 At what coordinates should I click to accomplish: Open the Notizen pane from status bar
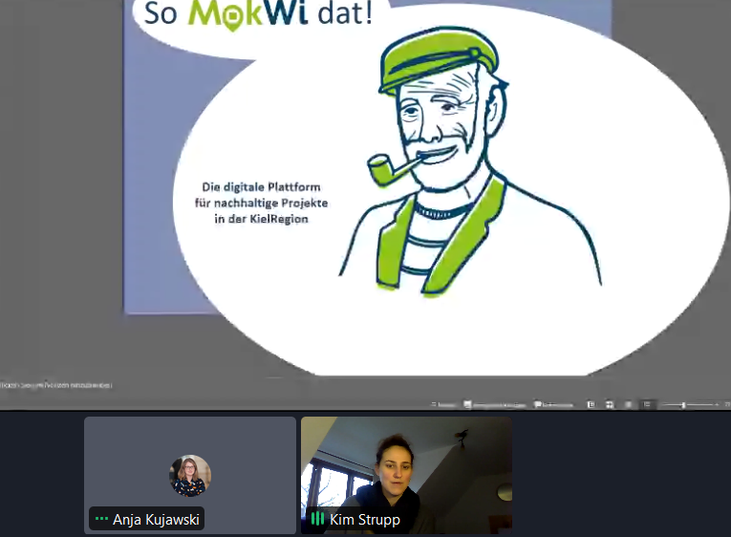point(444,405)
